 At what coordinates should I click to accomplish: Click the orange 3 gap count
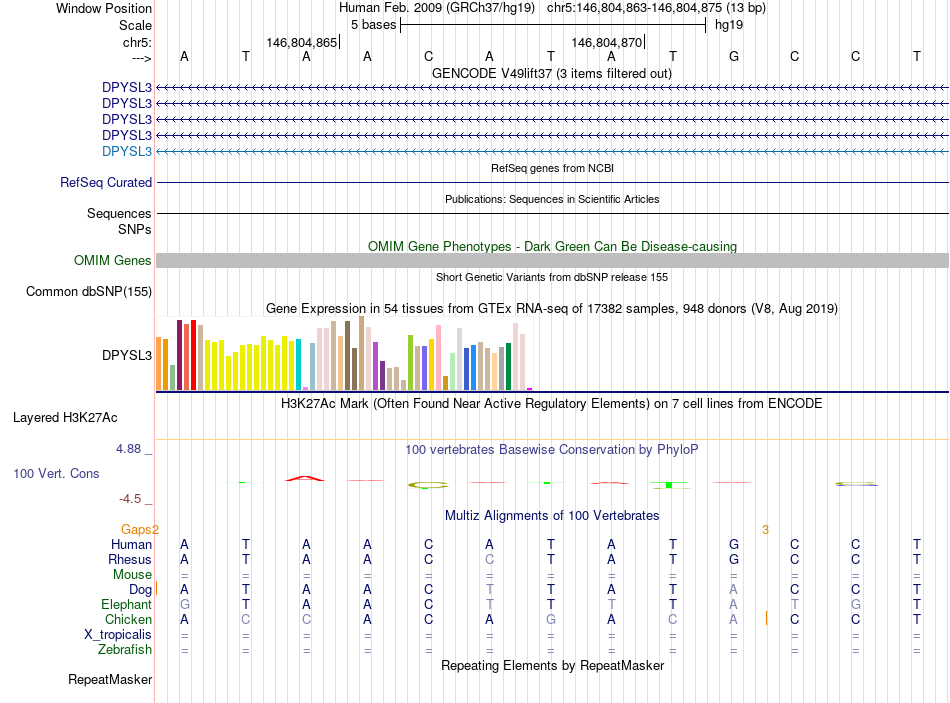point(765,530)
